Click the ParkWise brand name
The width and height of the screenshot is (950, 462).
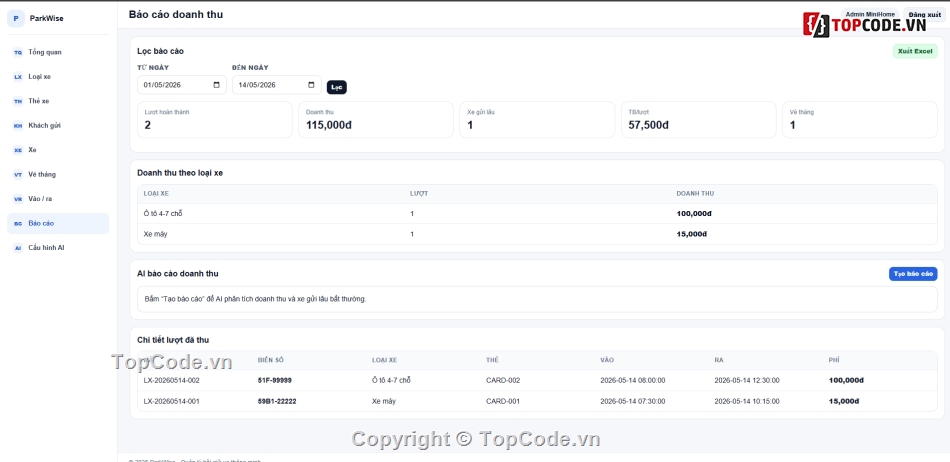coord(47,18)
